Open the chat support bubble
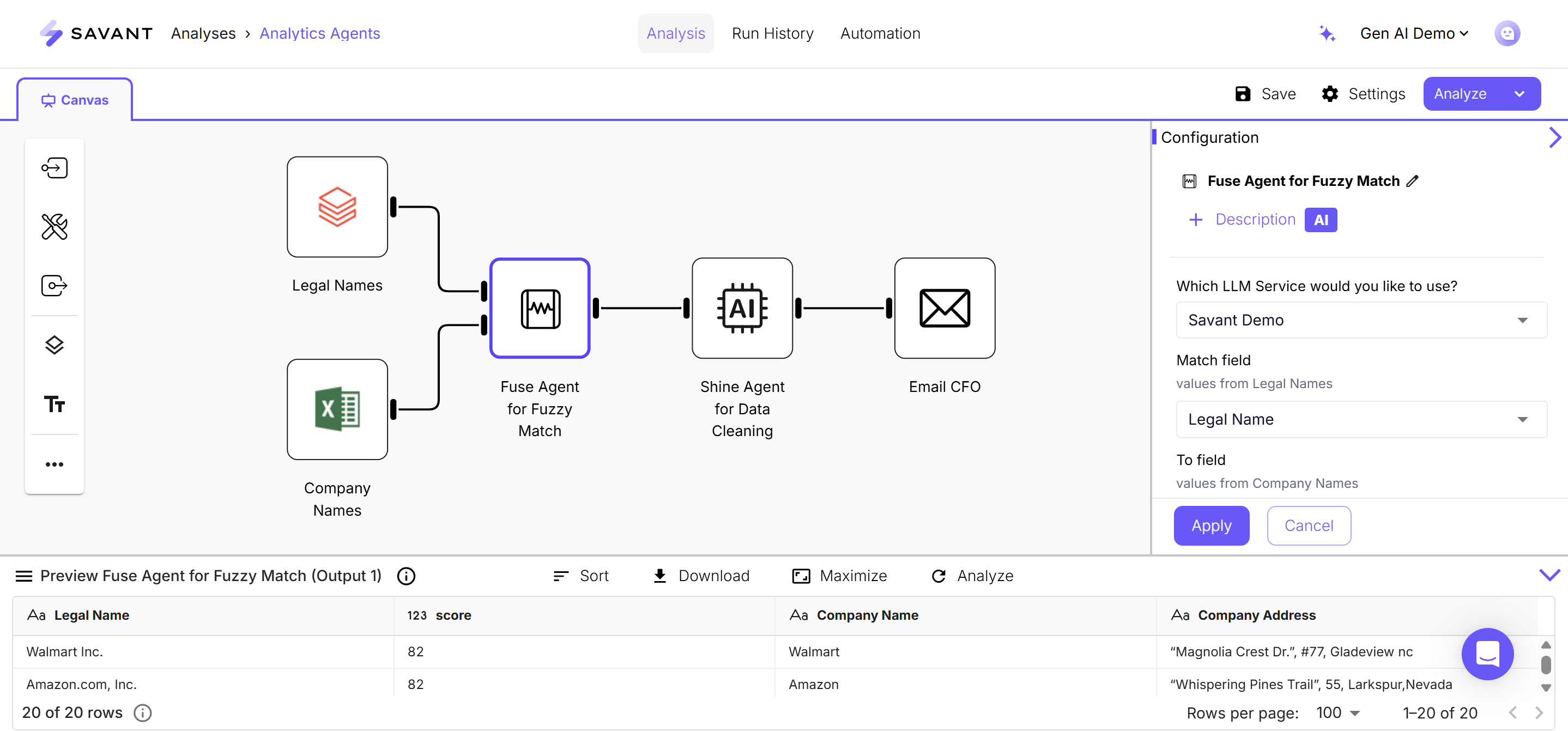 1487,654
